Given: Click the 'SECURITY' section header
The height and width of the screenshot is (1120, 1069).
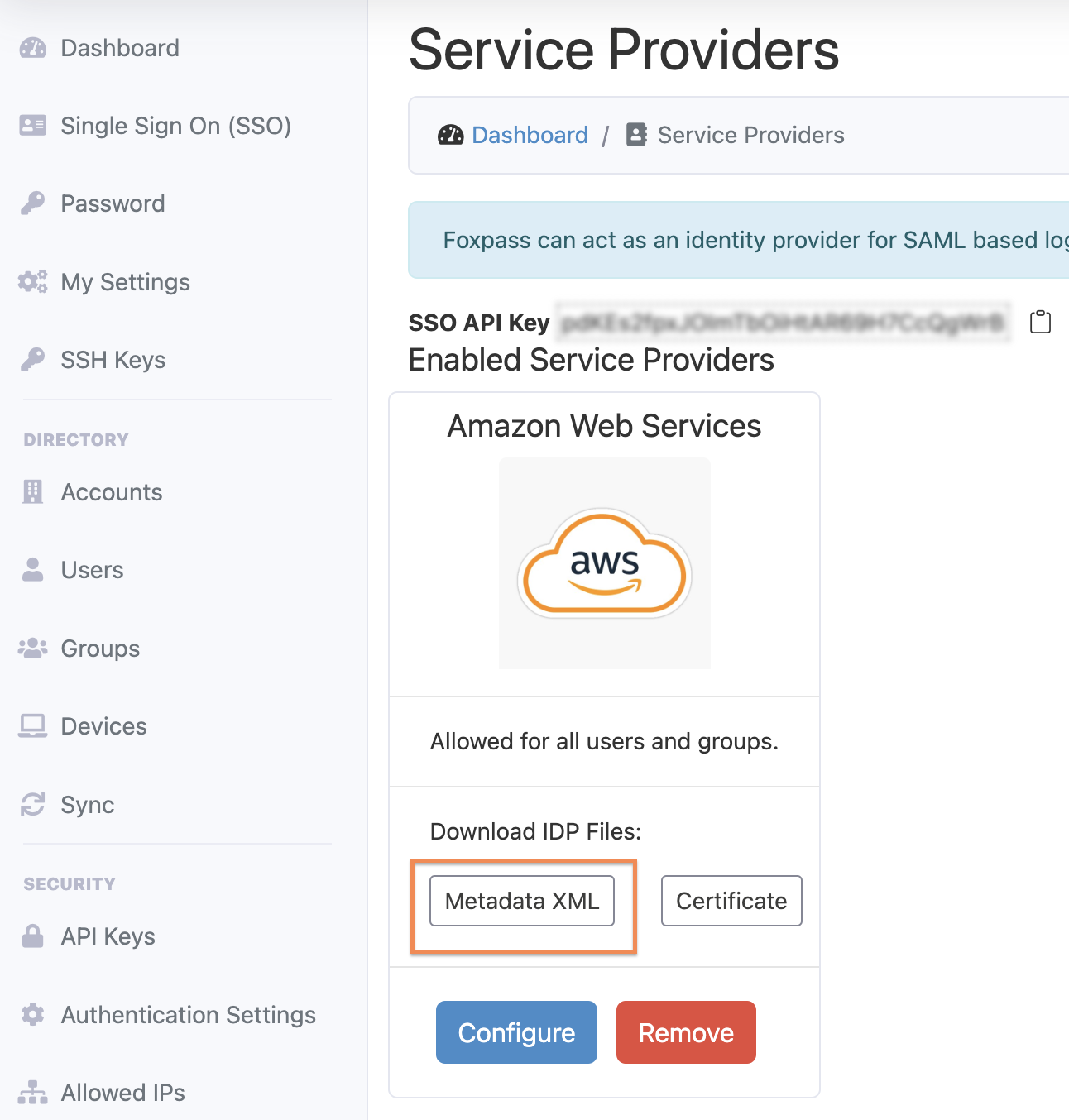Looking at the screenshot, I should (70, 884).
